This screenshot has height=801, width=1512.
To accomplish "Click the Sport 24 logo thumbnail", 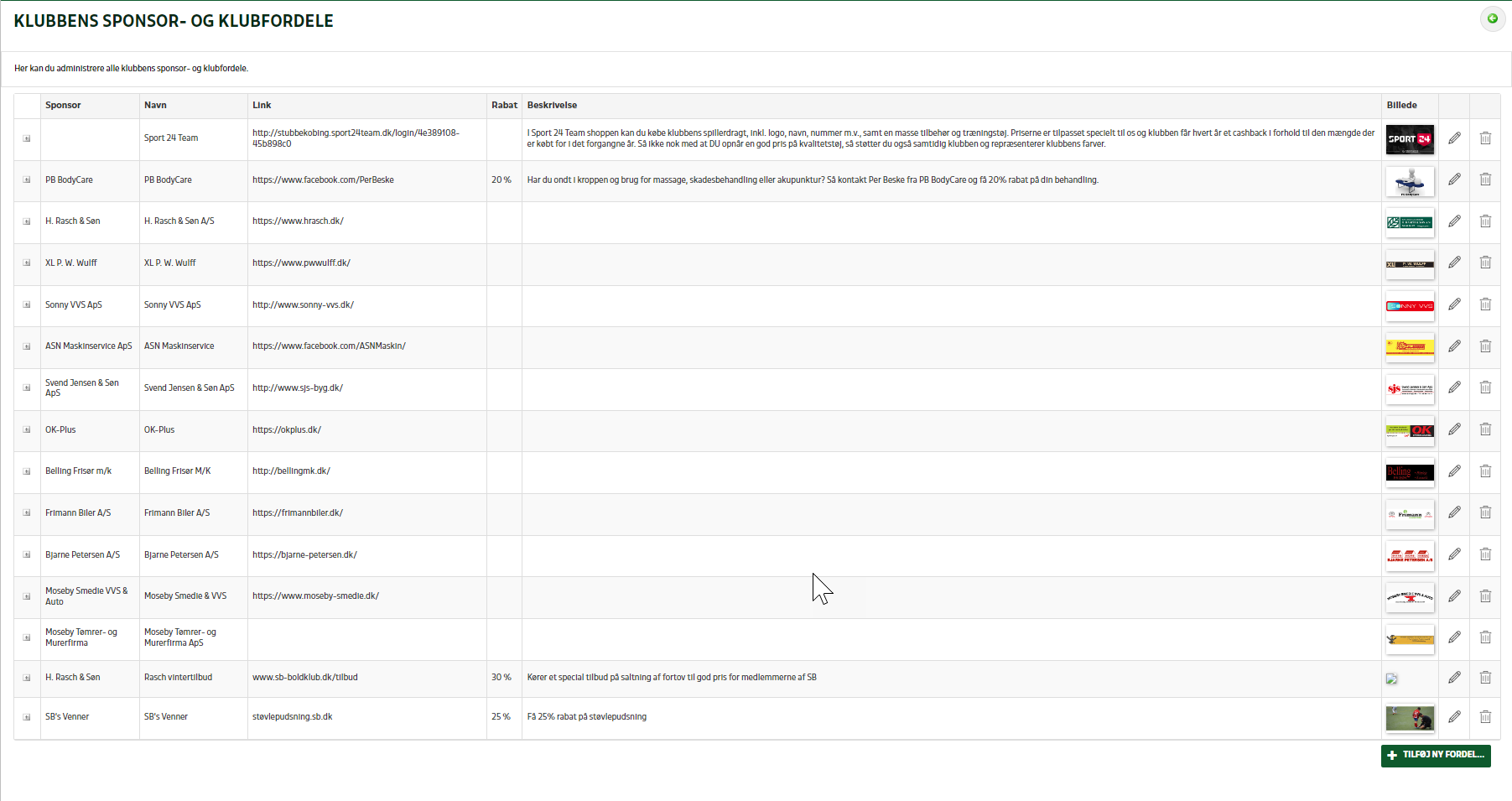I will tap(1410, 139).
